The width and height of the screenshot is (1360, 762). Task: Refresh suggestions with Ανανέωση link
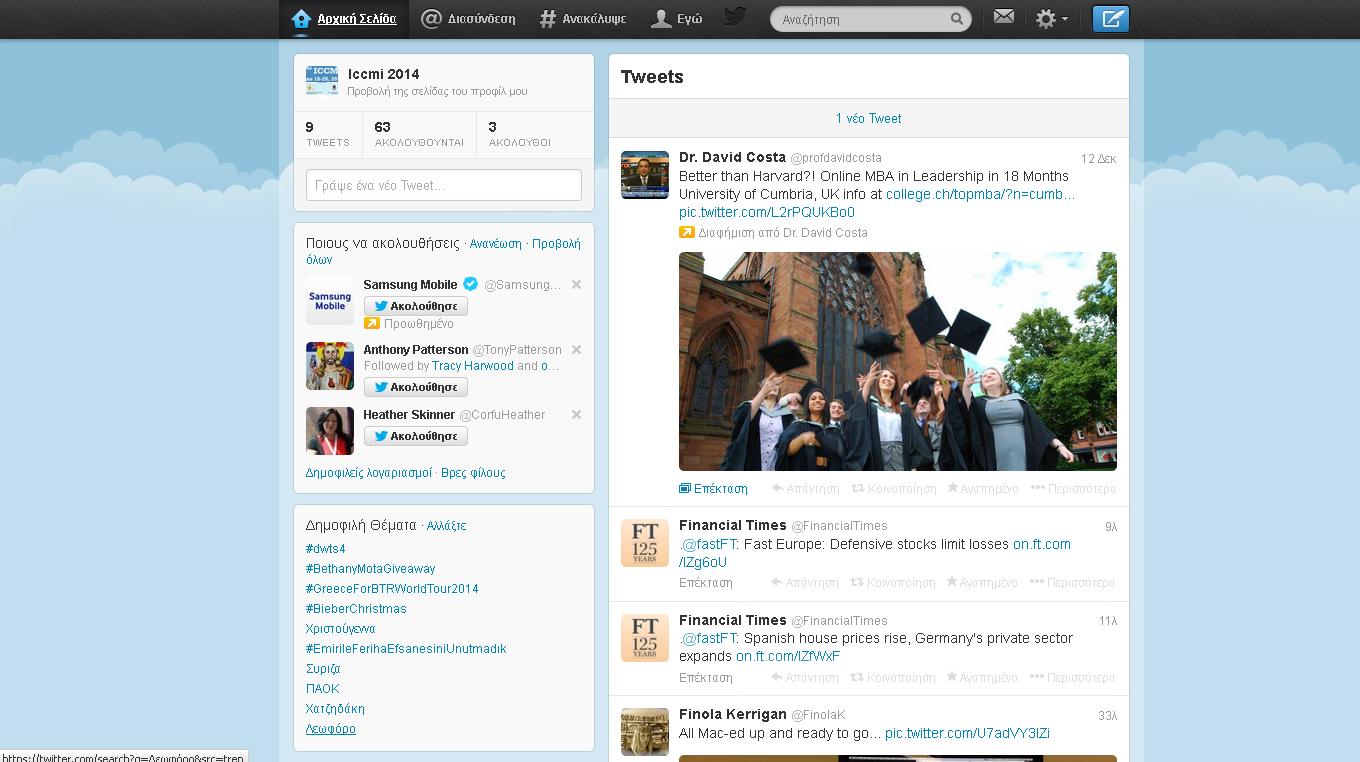tap(496, 244)
